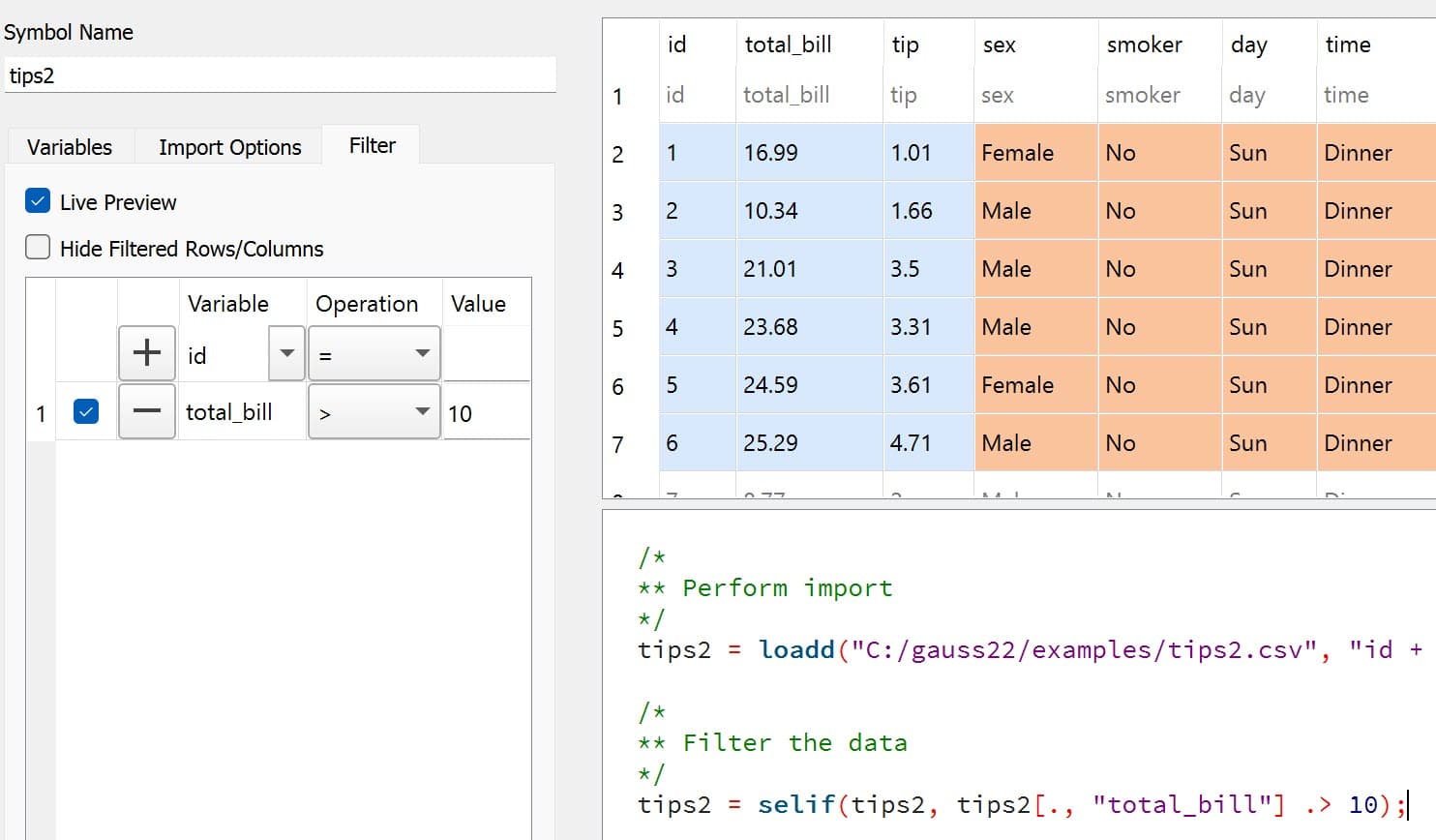Expand the equals operation dropdown
Screen dimensions: 1436x840
click(x=374, y=354)
